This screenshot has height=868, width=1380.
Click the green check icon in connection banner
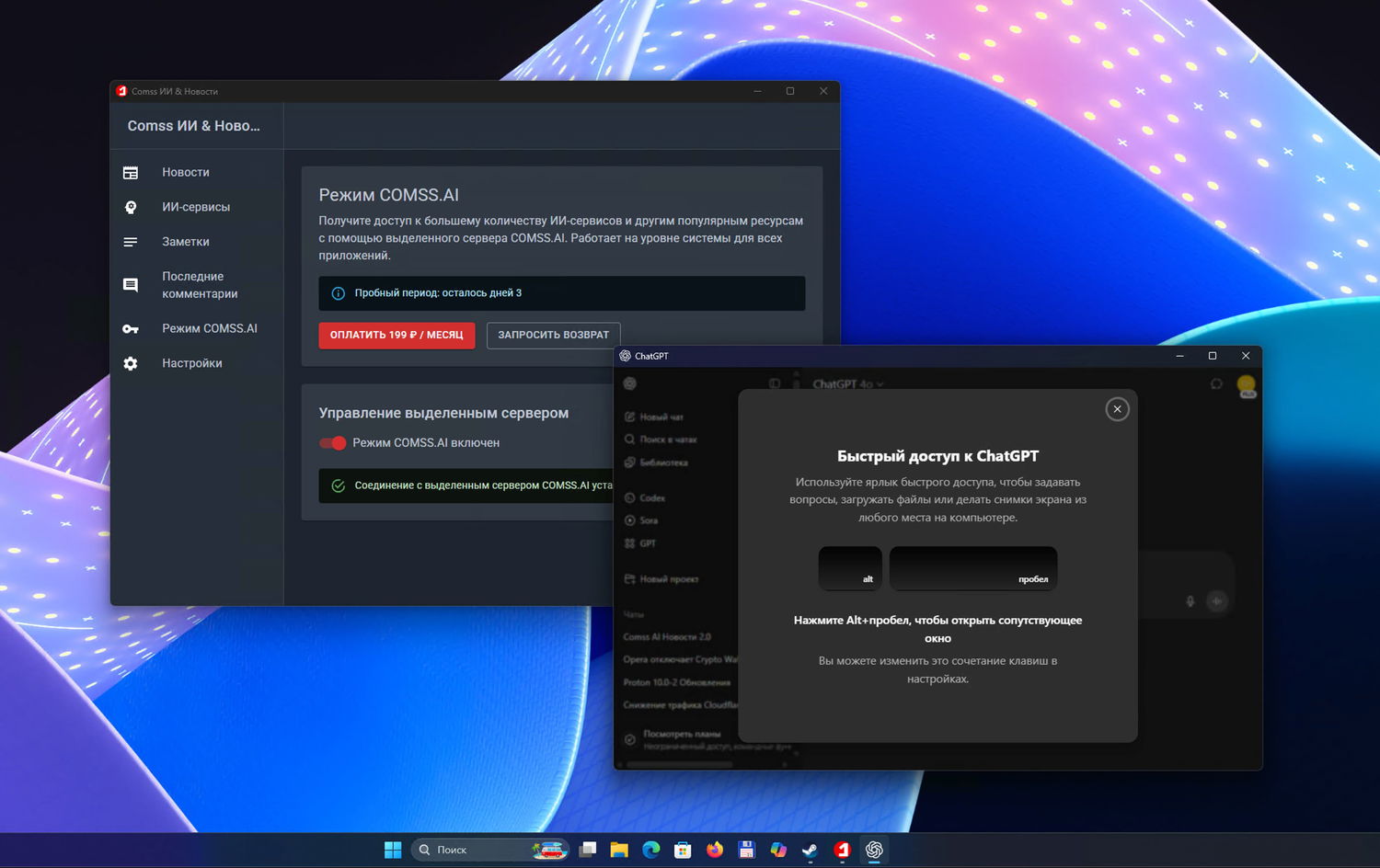(x=338, y=485)
